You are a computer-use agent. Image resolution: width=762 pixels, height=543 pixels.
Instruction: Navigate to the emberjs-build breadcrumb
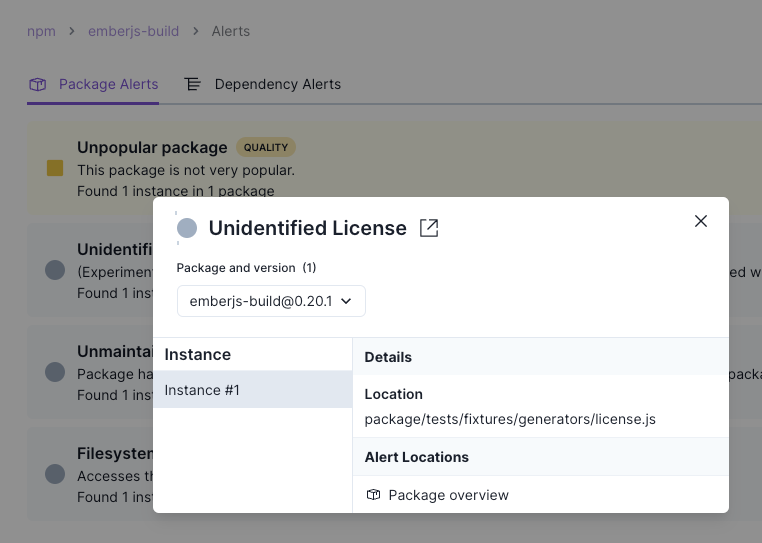click(x=134, y=31)
